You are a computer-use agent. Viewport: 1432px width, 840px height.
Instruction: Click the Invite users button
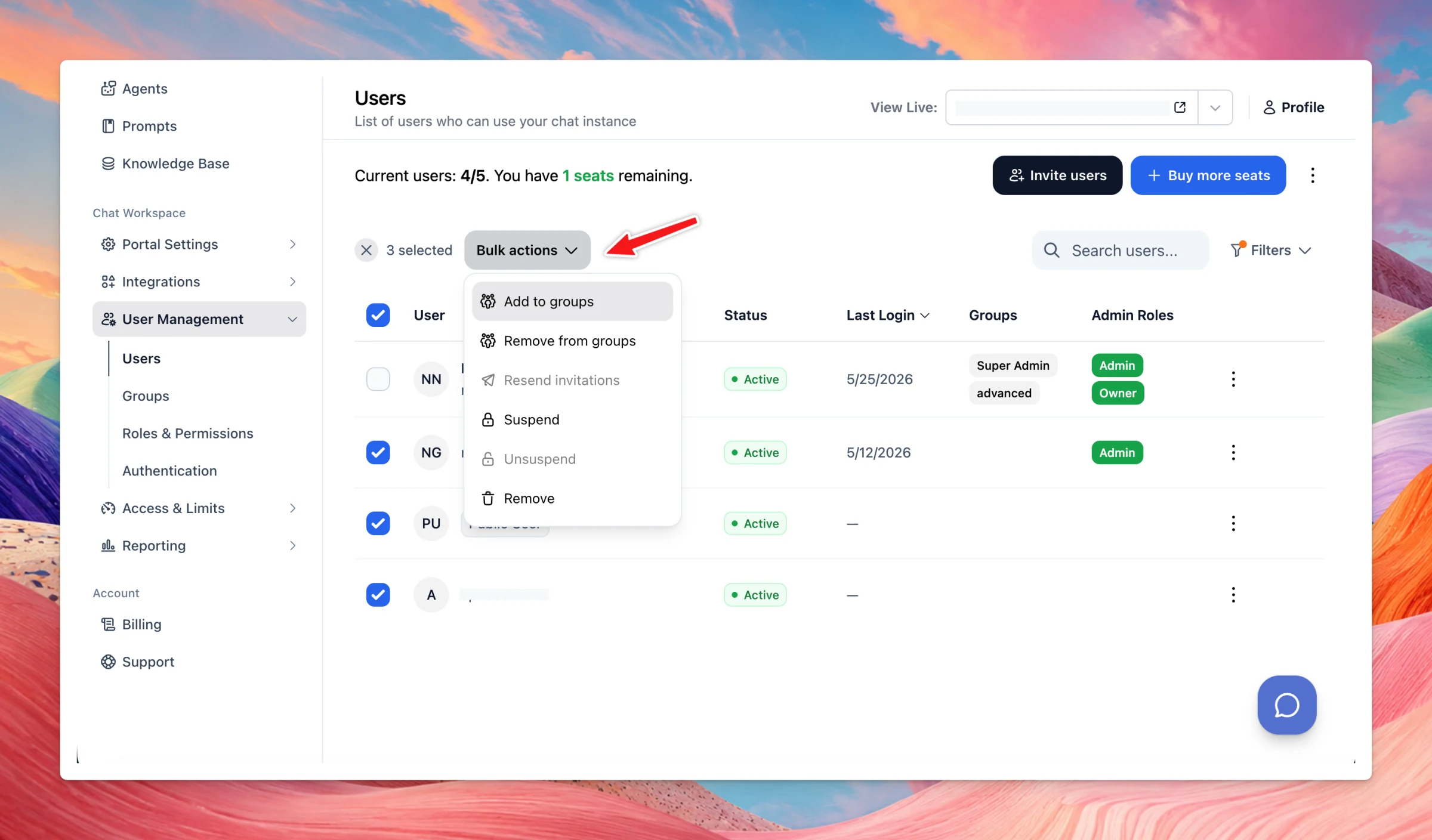tap(1057, 175)
